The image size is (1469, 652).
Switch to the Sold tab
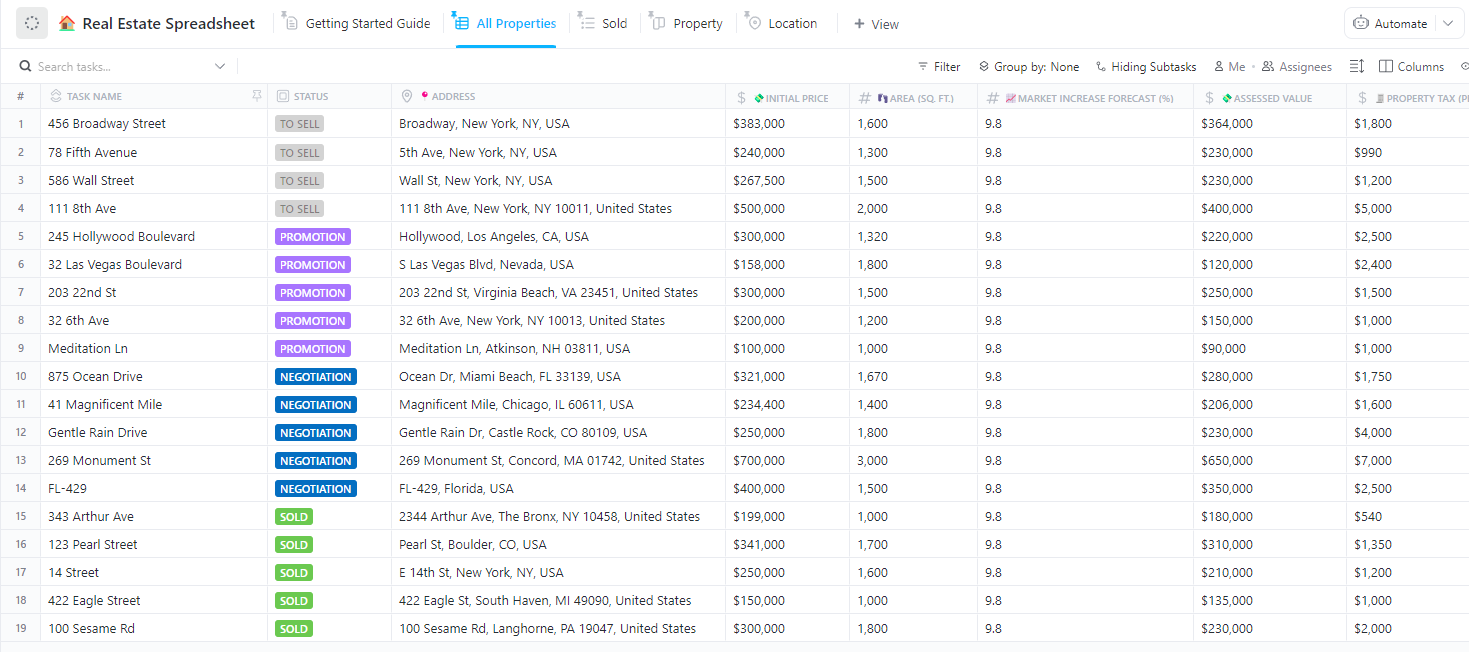click(603, 23)
